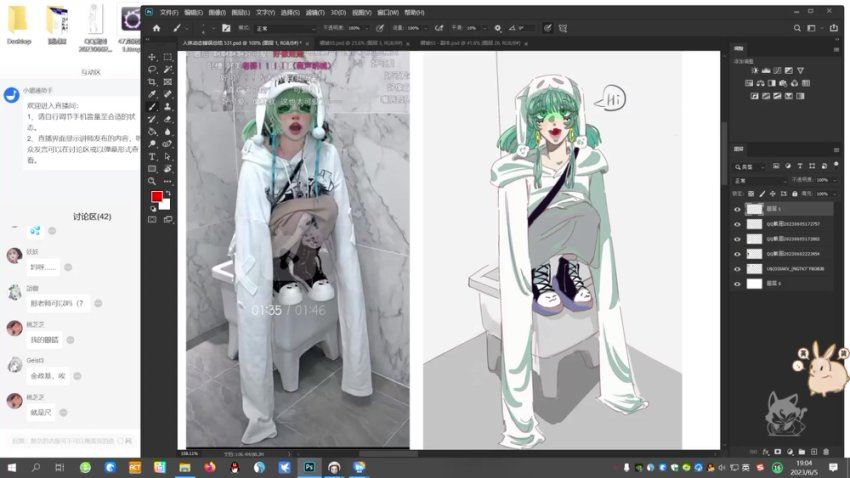Toggle pressure for opacity icon
This screenshot has width=850, height=478.
[x=380, y=28]
